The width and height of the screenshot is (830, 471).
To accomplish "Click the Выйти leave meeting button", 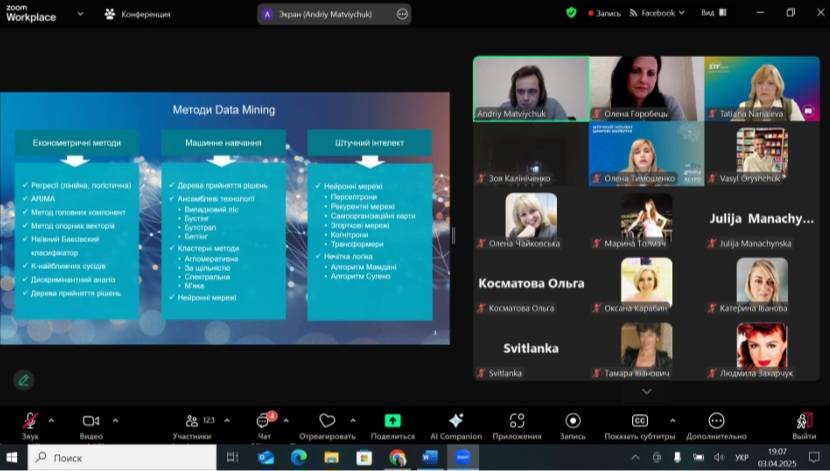I will click(x=804, y=421).
